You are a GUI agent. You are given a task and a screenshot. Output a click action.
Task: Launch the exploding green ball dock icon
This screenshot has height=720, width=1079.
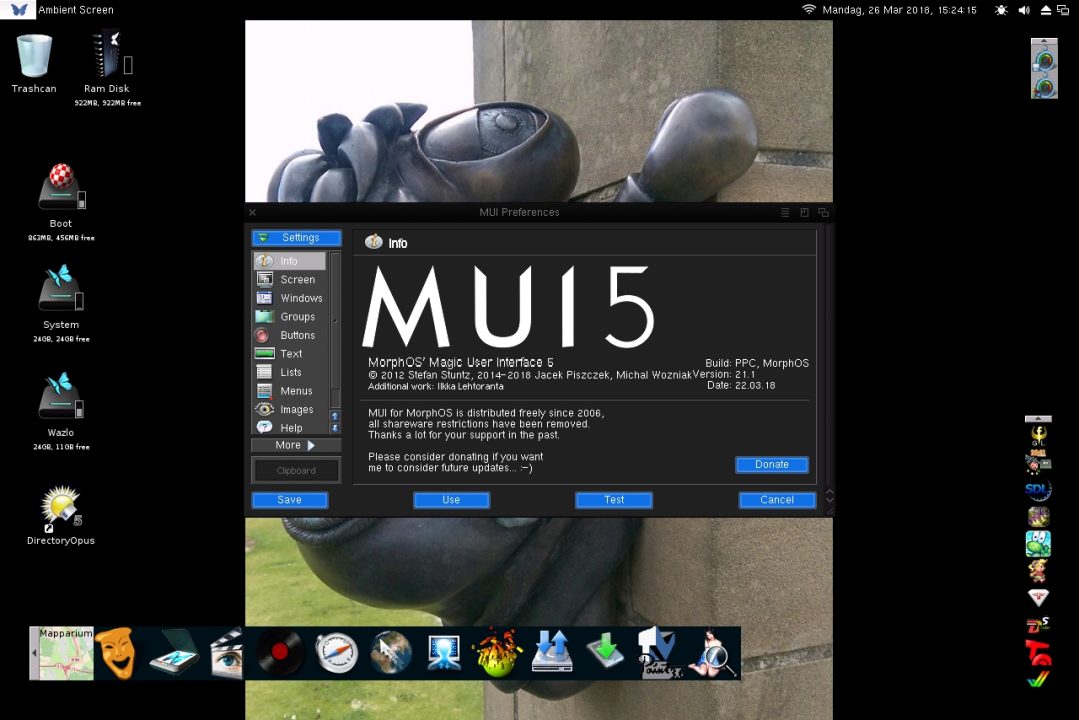[x=498, y=652]
